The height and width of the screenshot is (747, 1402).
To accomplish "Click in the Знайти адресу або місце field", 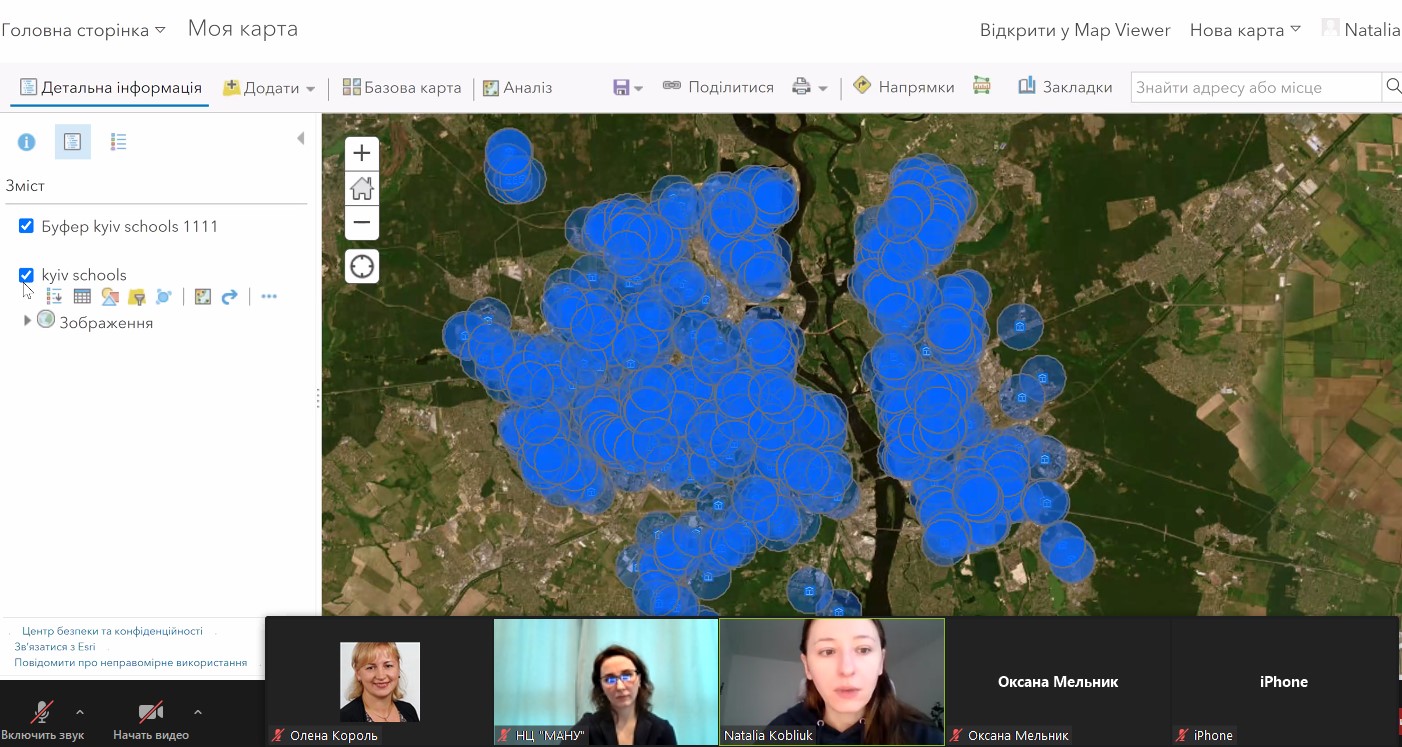I will pos(1255,88).
